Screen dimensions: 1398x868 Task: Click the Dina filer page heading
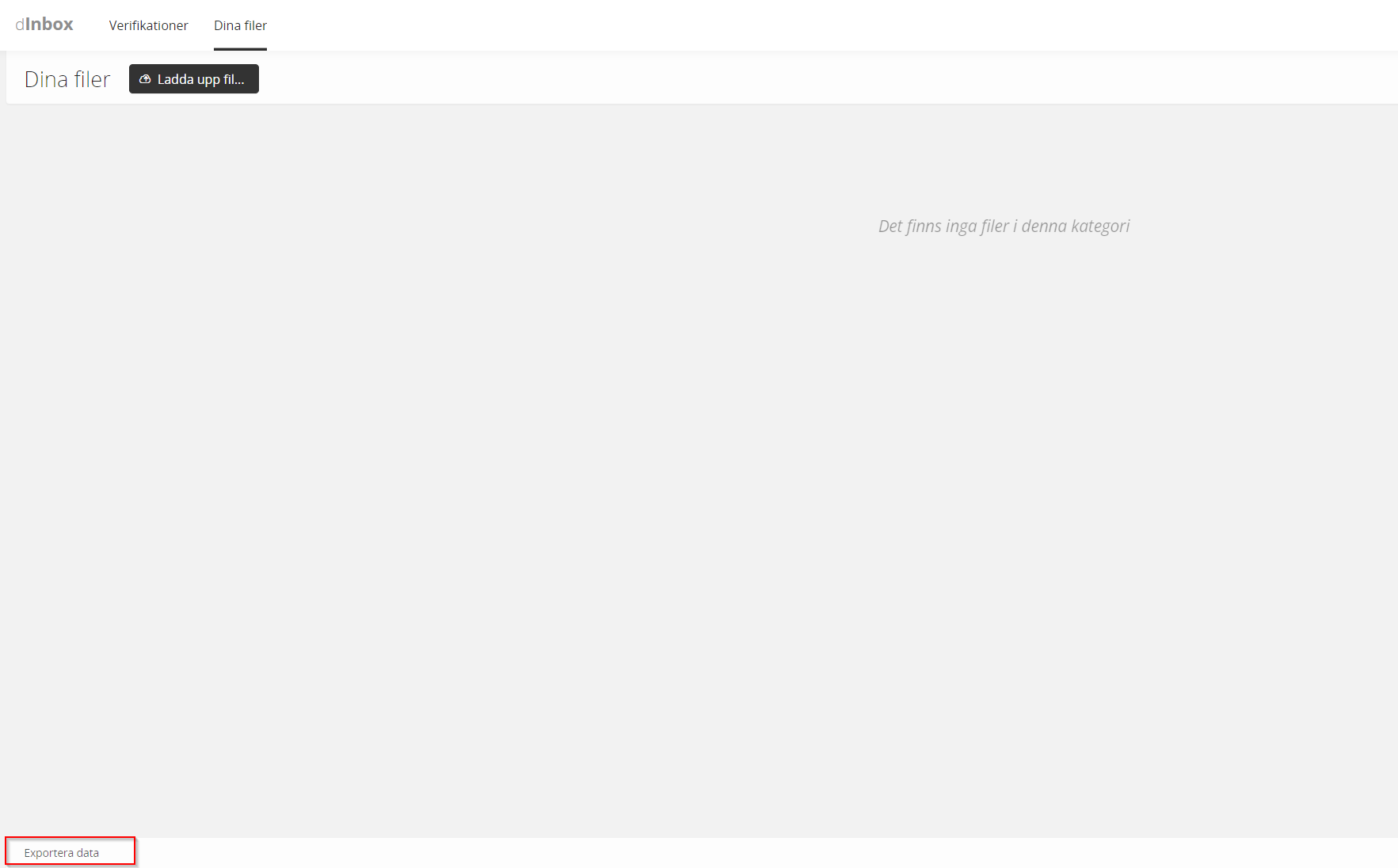coord(67,79)
